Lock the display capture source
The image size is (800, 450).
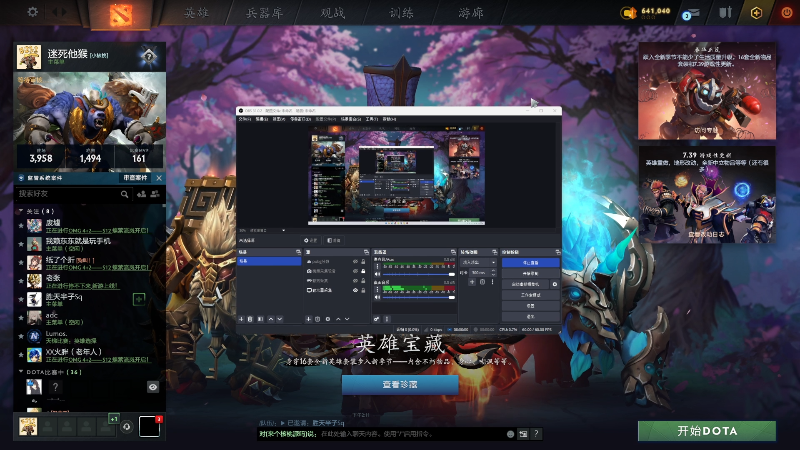tap(363, 290)
